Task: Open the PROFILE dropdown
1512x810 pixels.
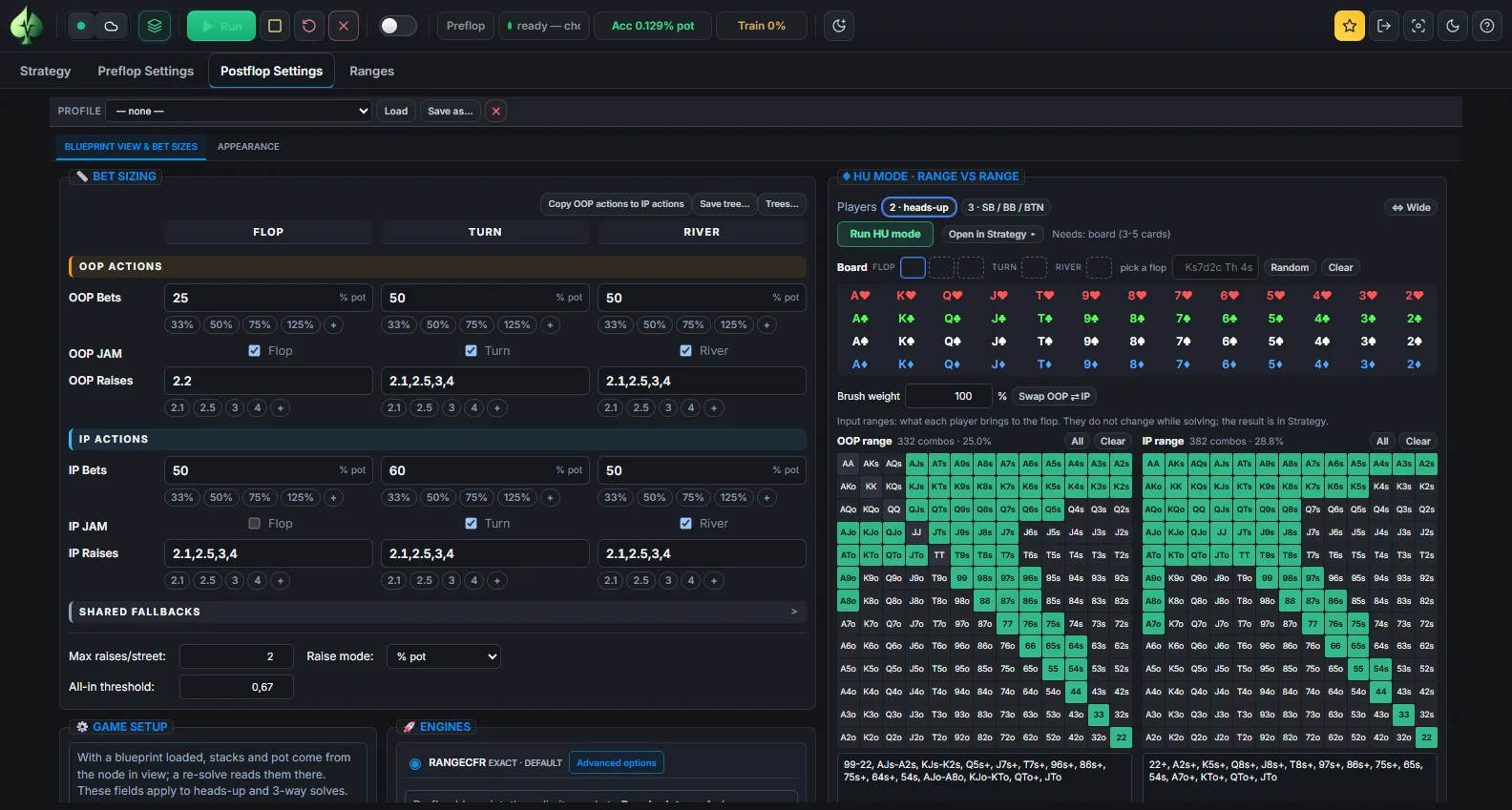Action: (x=239, y=111)
